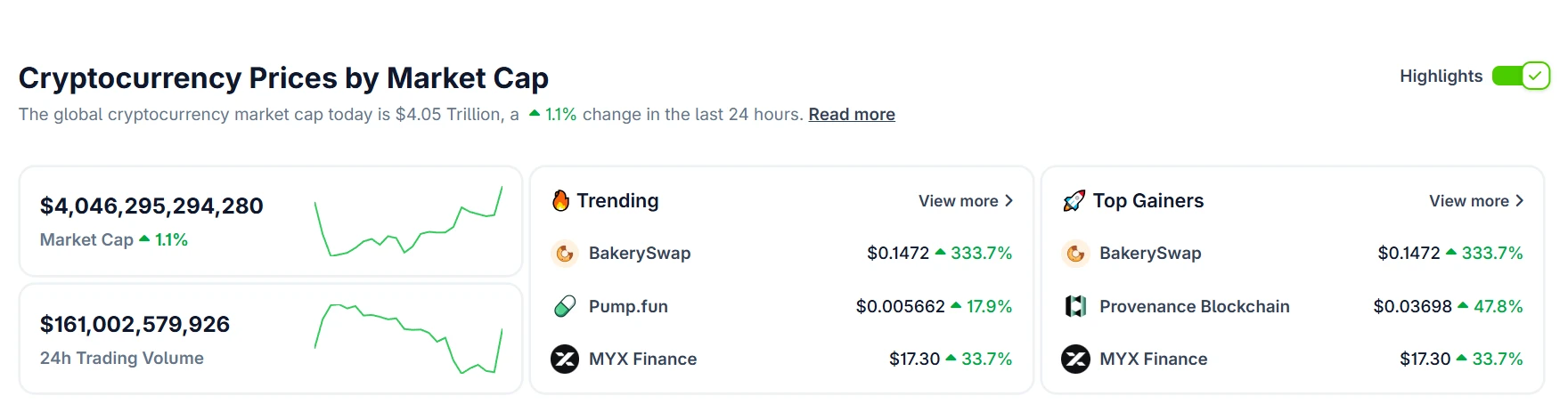Click the Trending fire icon
1568x412 pixels.
pos(560,201)
